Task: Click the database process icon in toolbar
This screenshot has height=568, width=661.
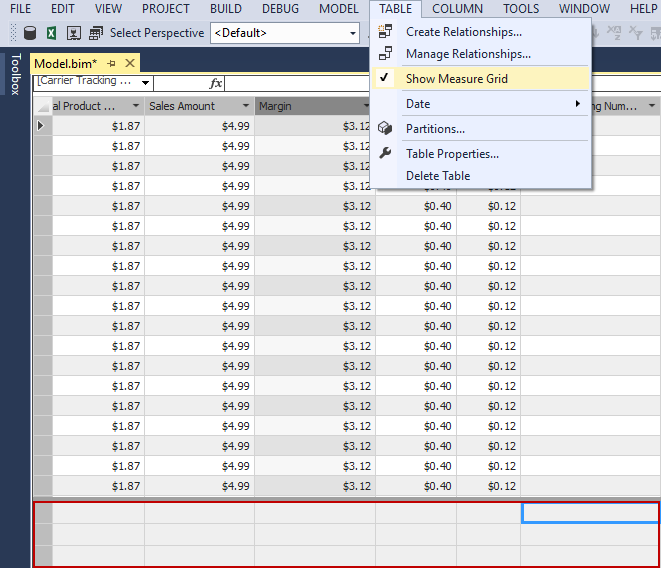Action: [x=30, y=33]
